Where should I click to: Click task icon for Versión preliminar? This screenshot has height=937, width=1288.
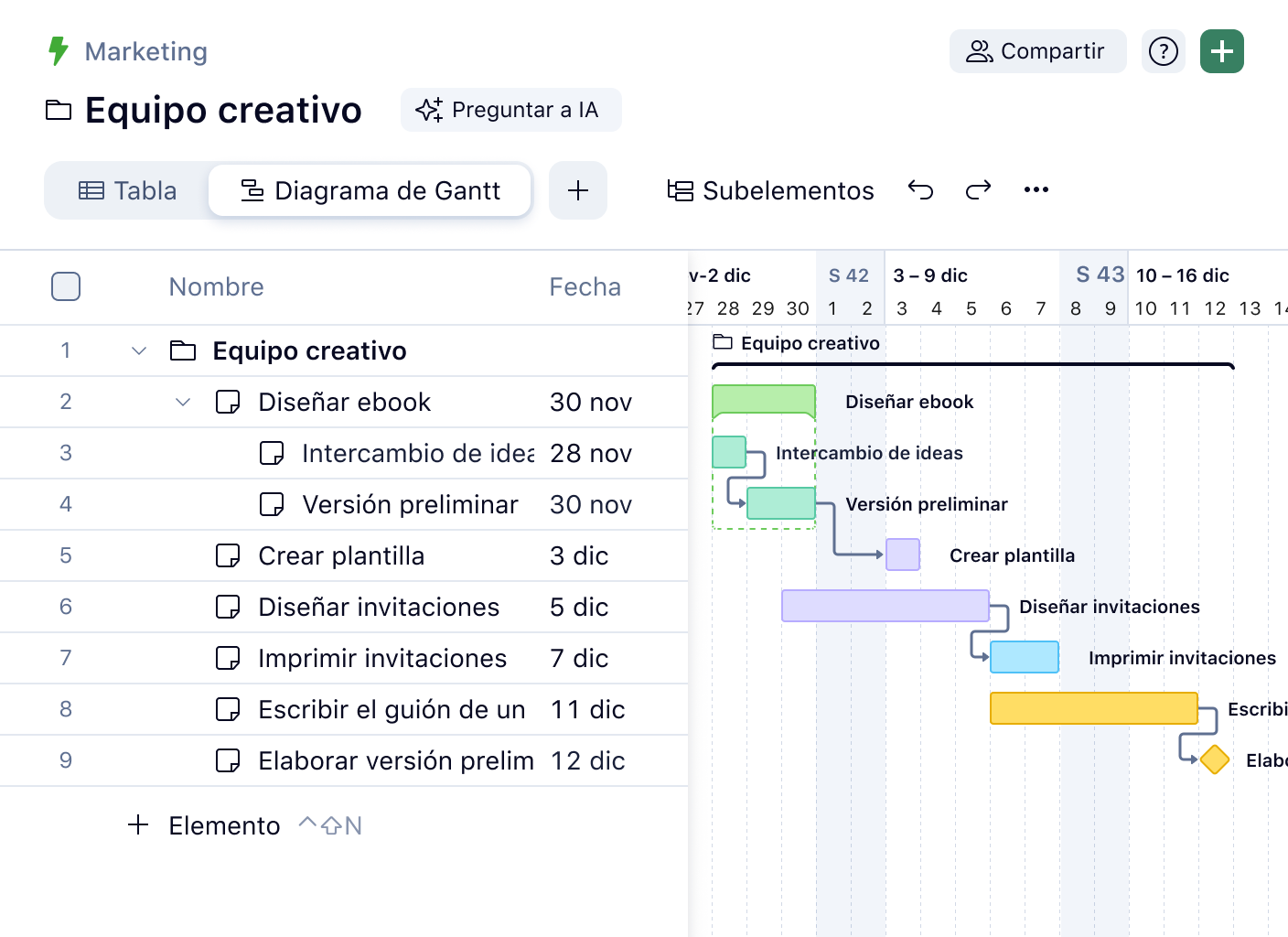point(272,504)
